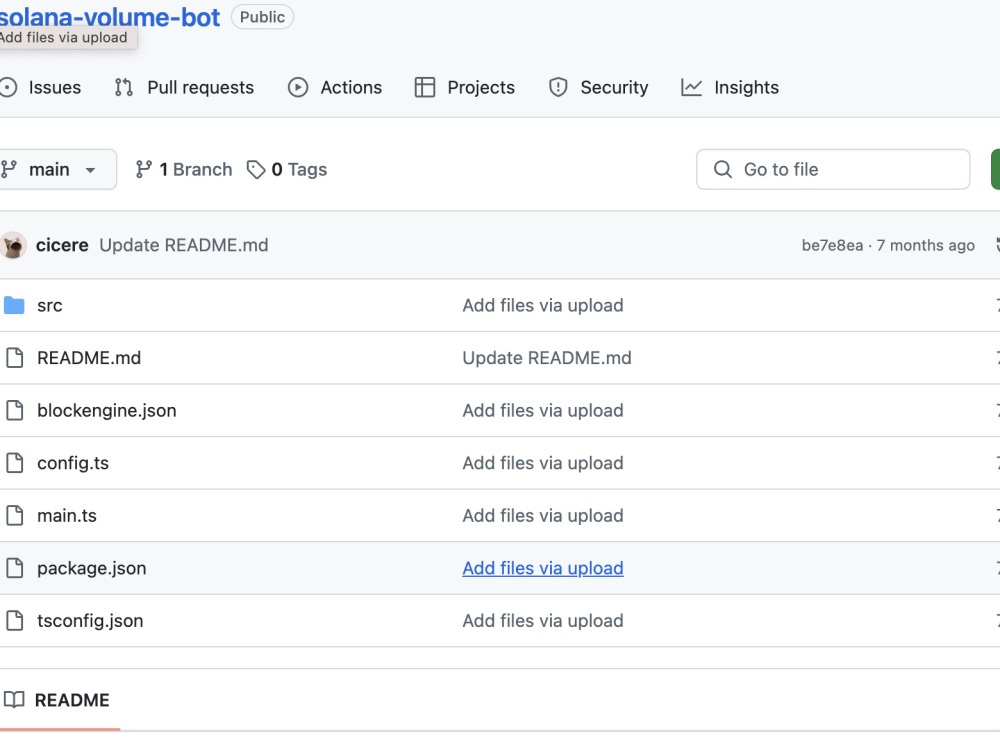
Task: Click the book icon beside README
Action: (x=14, y=700)
